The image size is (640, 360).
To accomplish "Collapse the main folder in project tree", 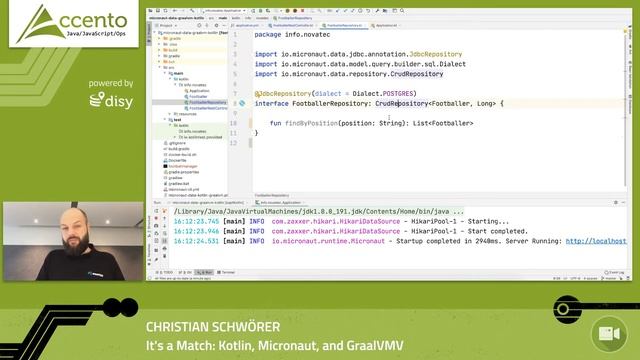I will click(165, 73).
